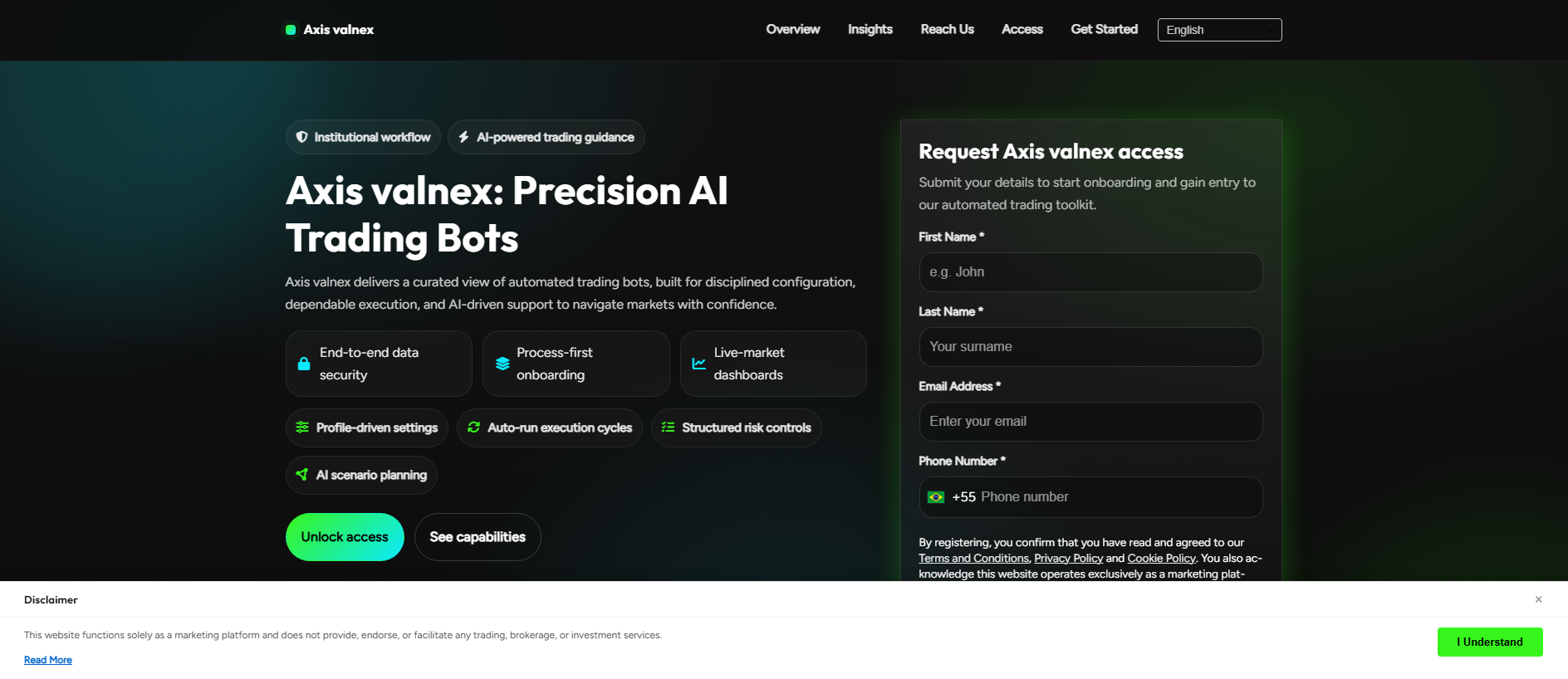Click the Unlock access button
The width and height of the screenshot is (1568, 679).
tap(345, 537)
